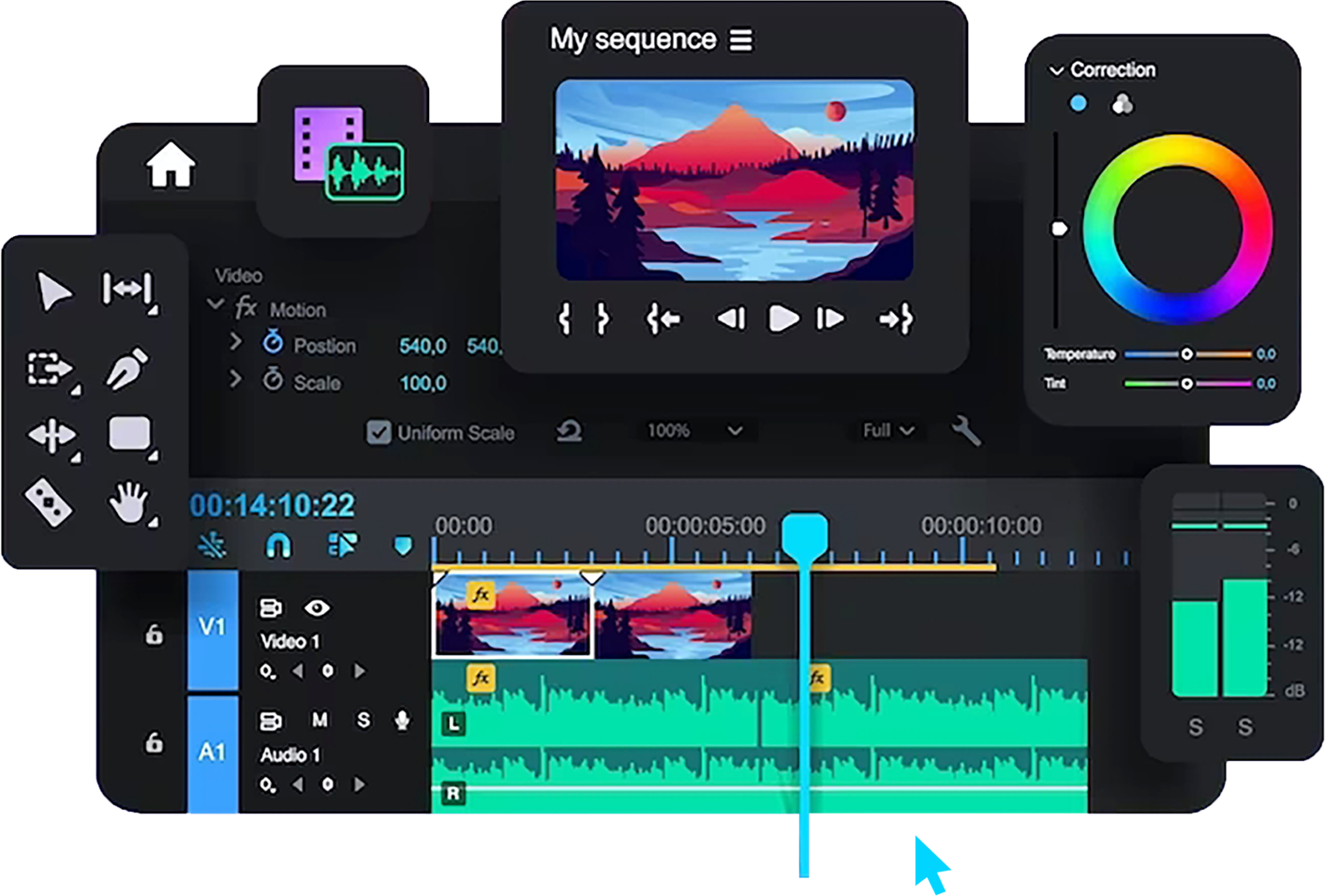
Task: Select the Rectangle tool
Action: [x=130, y=435]
